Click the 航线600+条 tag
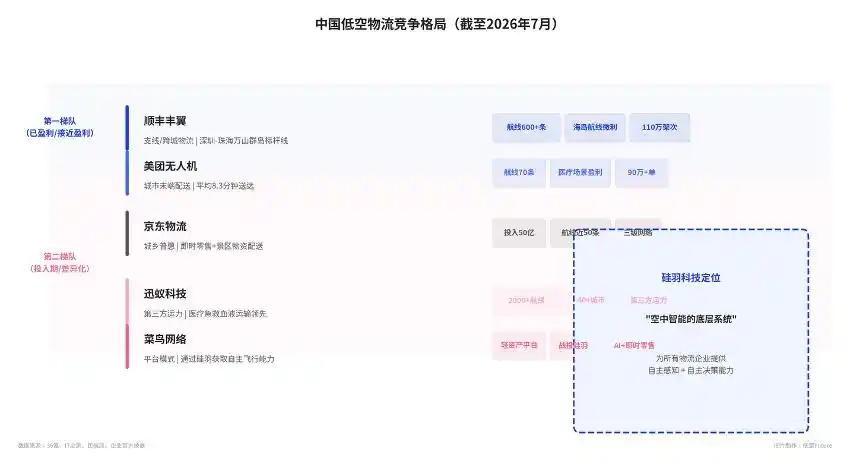This screenshot has width=850, height=468. pos(526,127)
